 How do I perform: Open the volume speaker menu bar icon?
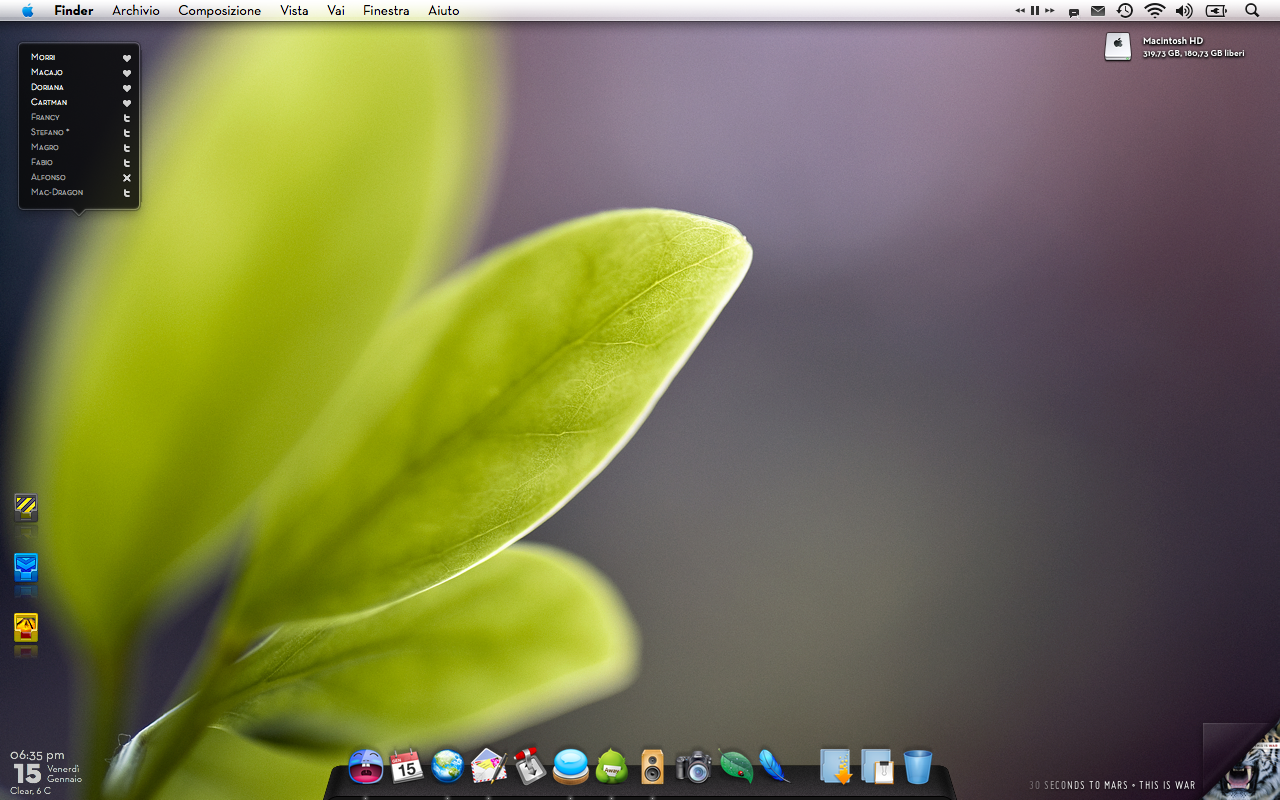1184,10
